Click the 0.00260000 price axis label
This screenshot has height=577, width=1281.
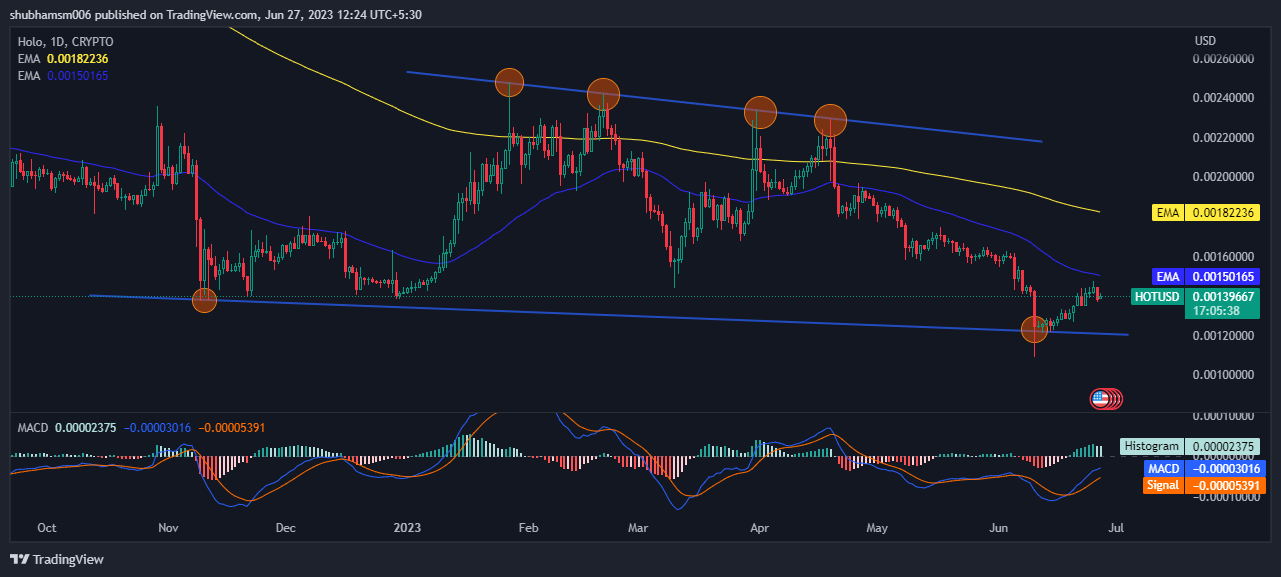click(x=1224, y=59)
